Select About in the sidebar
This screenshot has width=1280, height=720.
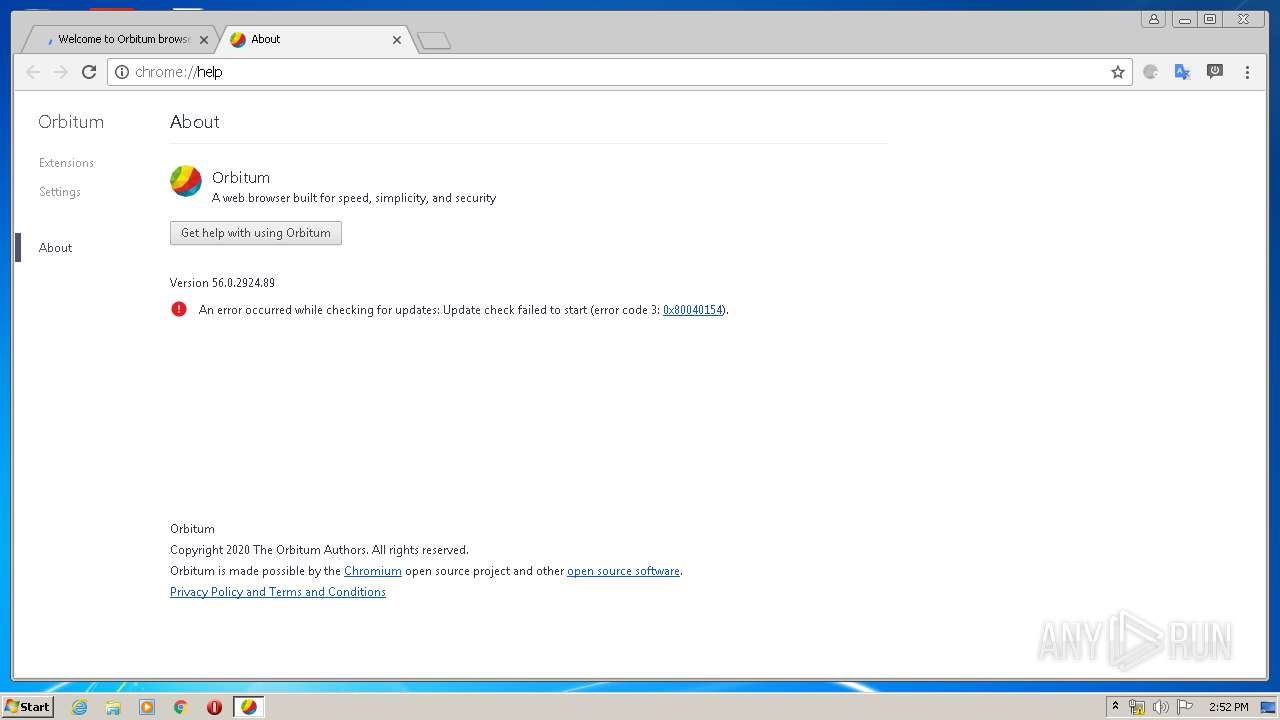point(55,248)
